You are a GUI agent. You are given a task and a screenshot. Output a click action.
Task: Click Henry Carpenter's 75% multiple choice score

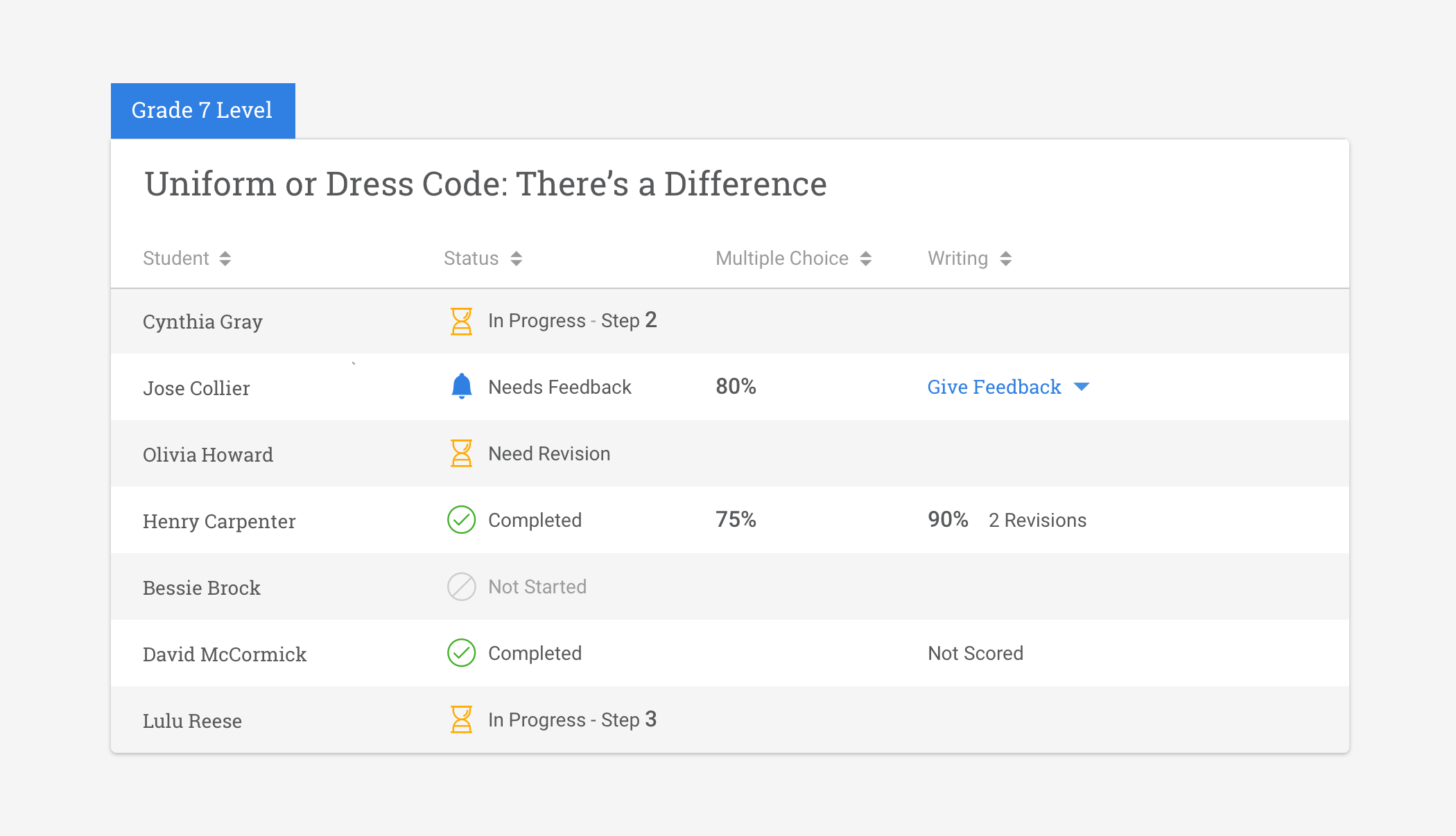736,519
